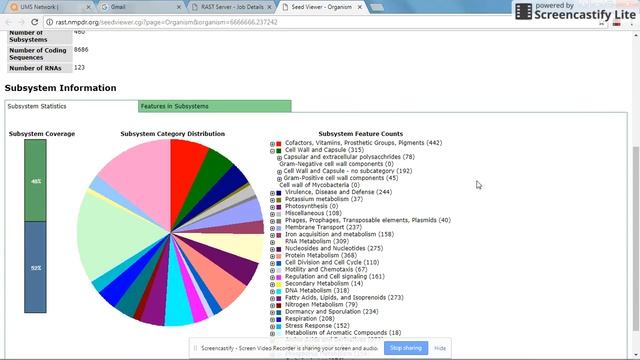The height and width of the screenshot is (360, 640).
Task: Collapse the Cell Wall and Capsule category
Action: pyautogui.click(x=272, y=151)
